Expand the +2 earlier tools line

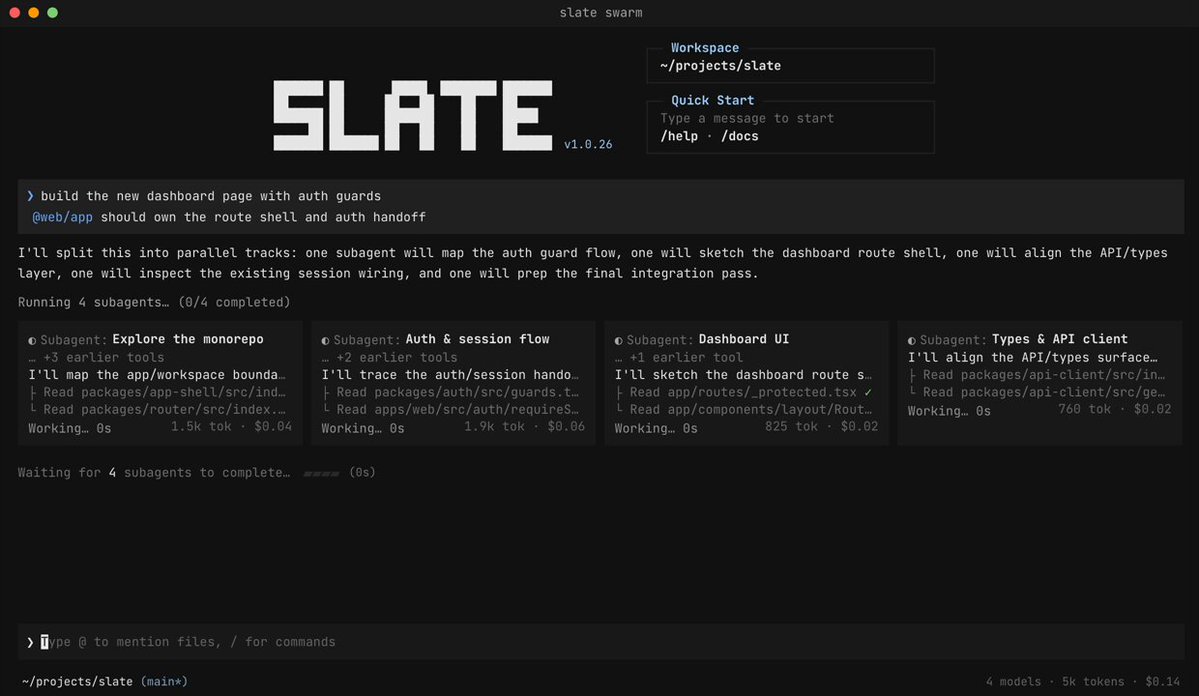pyautogui.click(x=389, y=357)
